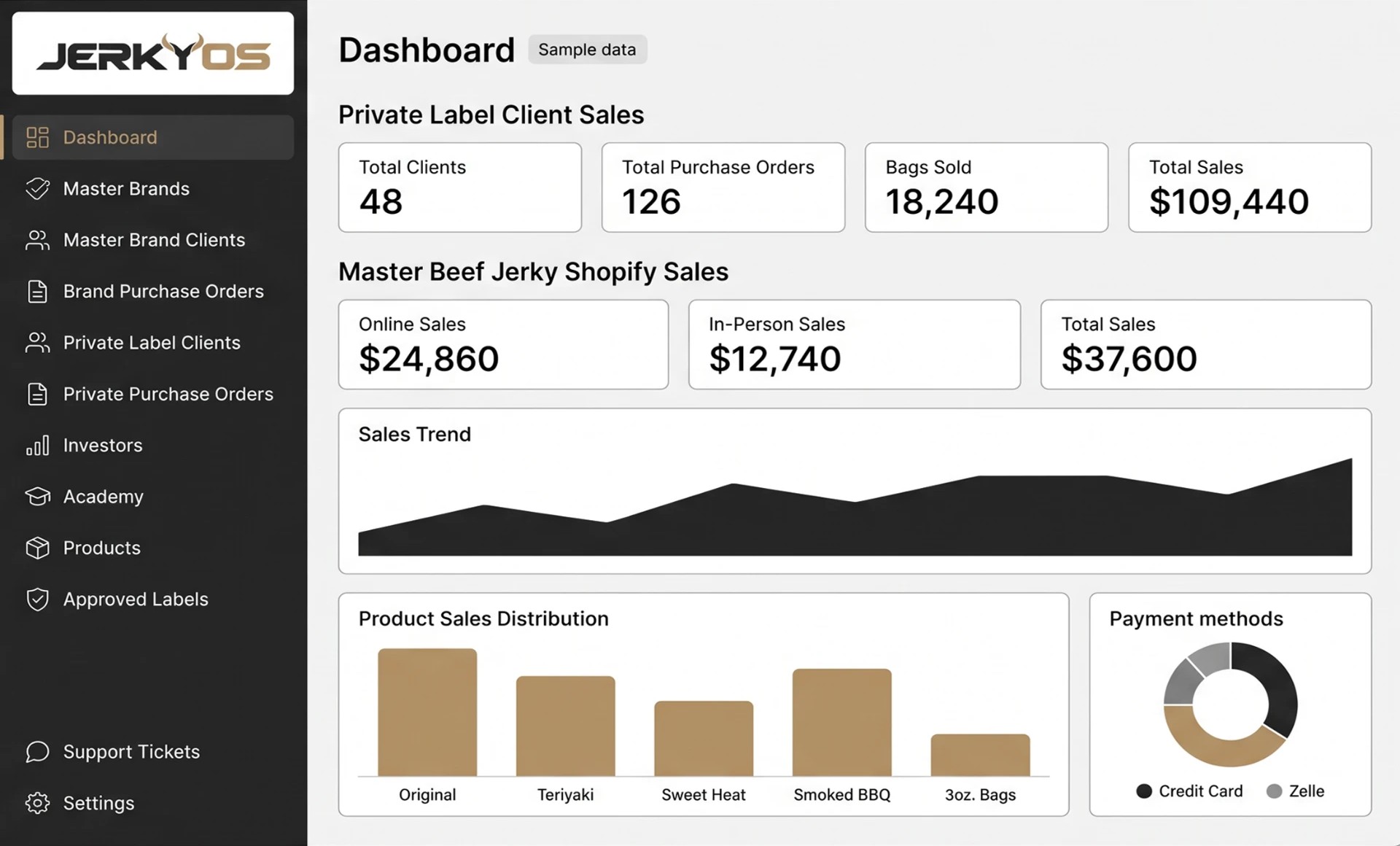This screenshot has height=846, width=1400.
Task: Click the Academy graduation cap icon
Action: coord(37,497)
